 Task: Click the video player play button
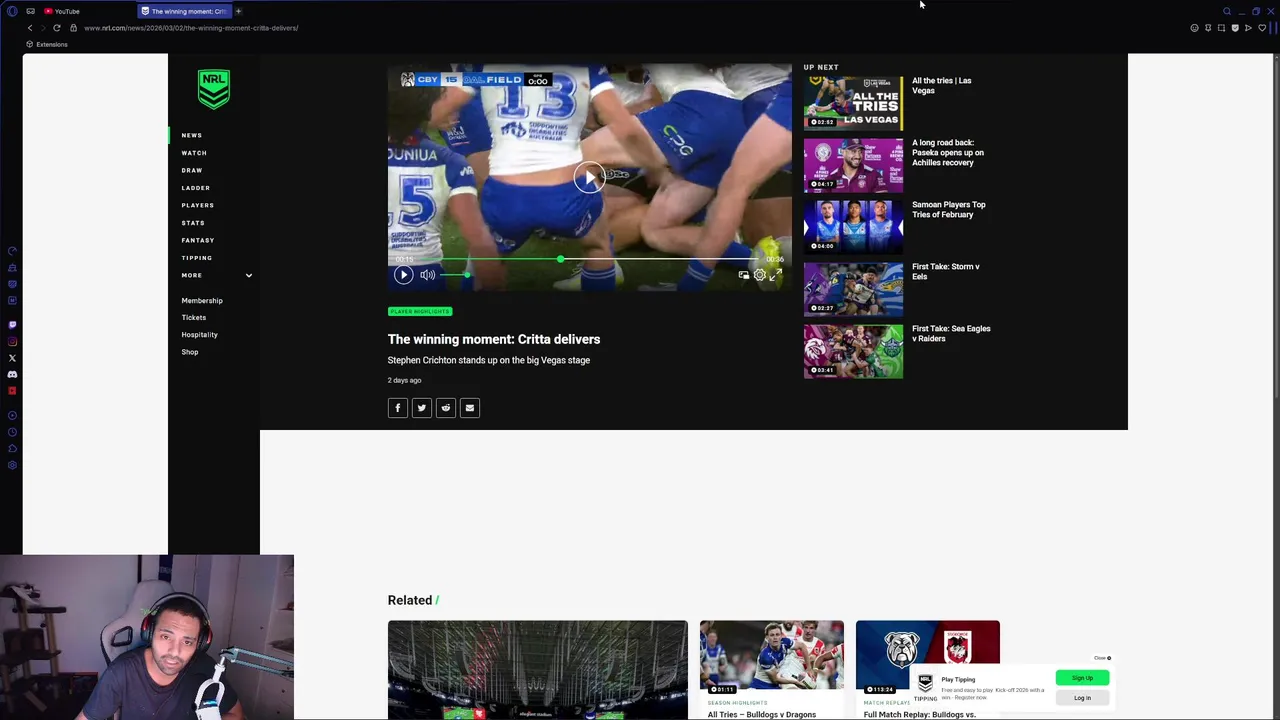tap(403, 275)
